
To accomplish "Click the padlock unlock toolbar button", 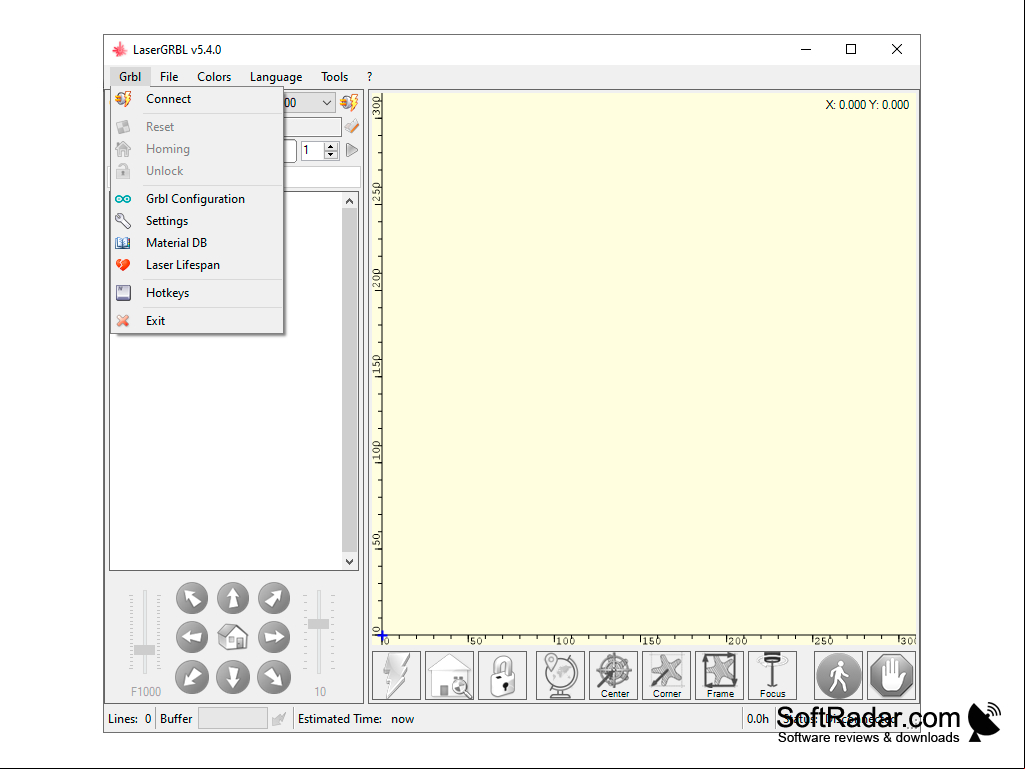I will pos(502,675).
